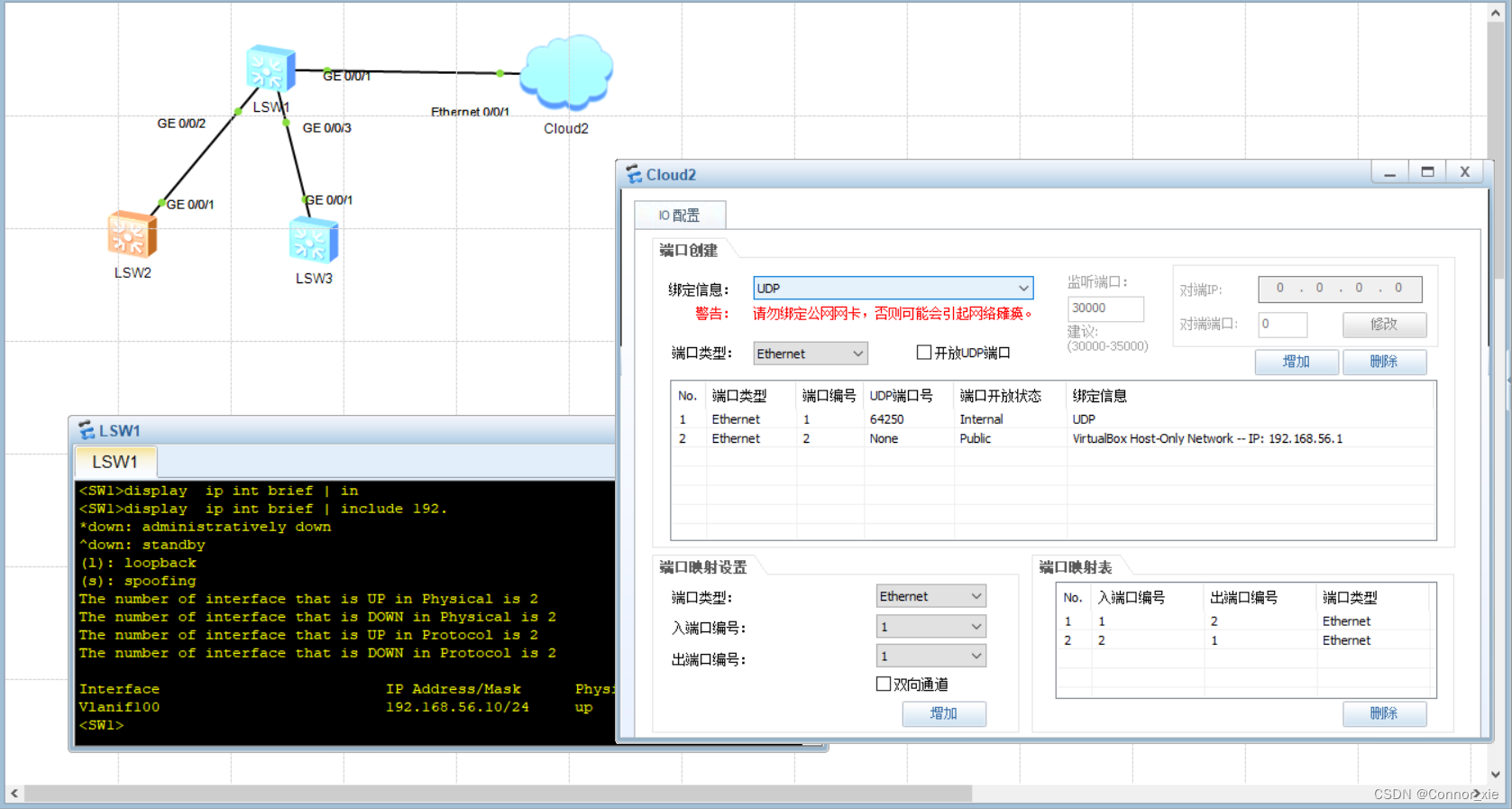
Task: Select mapping row with 入端口 2 出端口 1
Action: [1245, 640]
